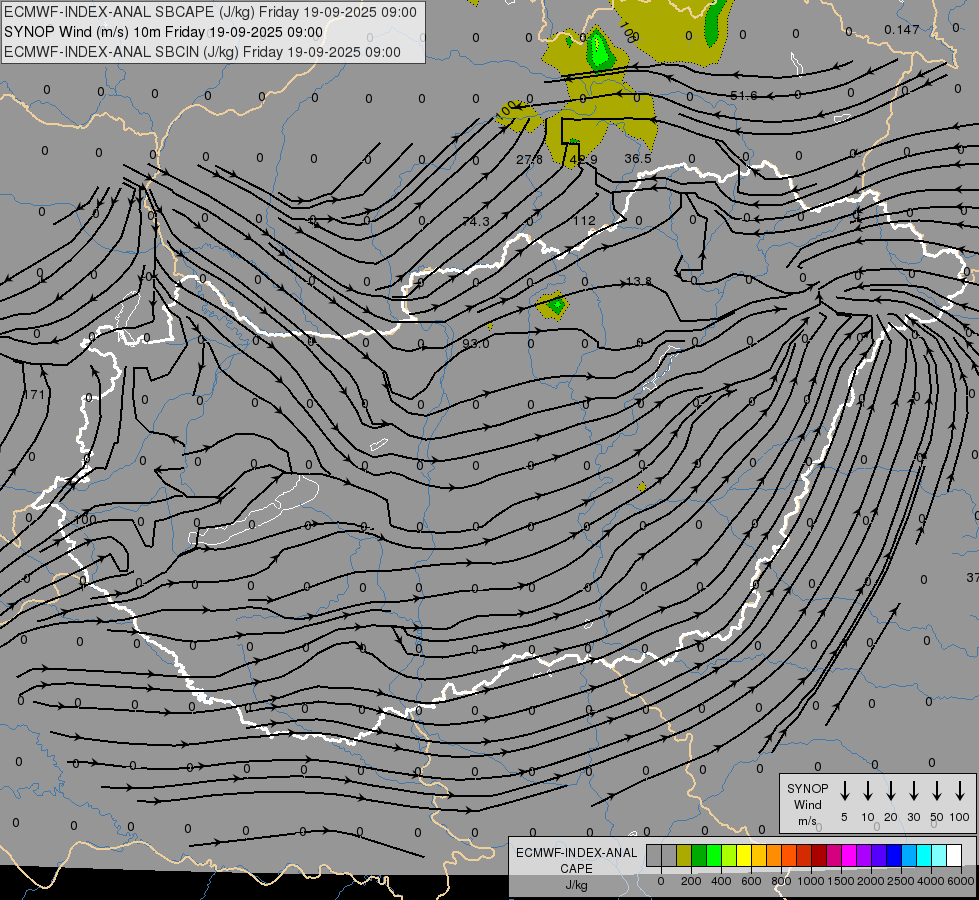Viewport: 979px width, 900px height.
Task: Click the 400 tick label in CAPE legend
Action: 721,881
